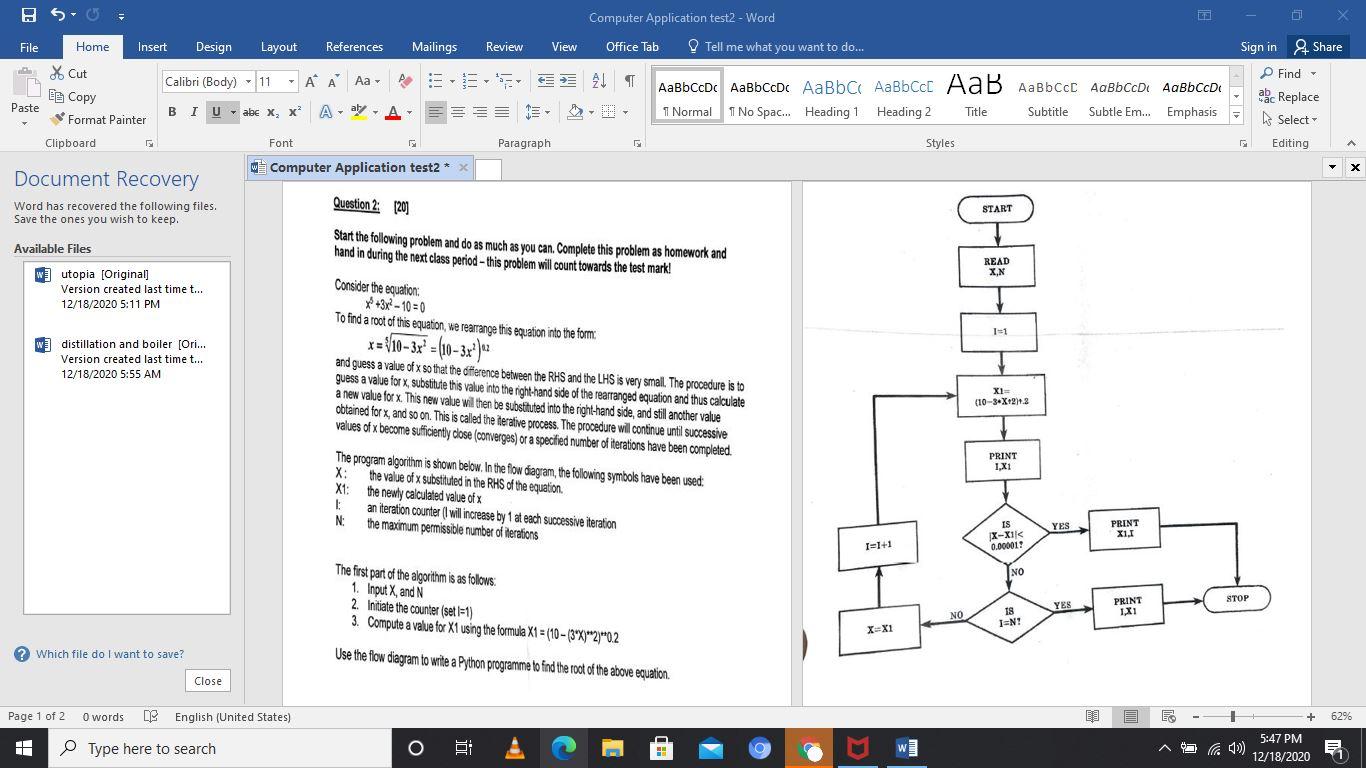Click the center alignment icon
The image size is (1366, 768).
pos(457,112)
